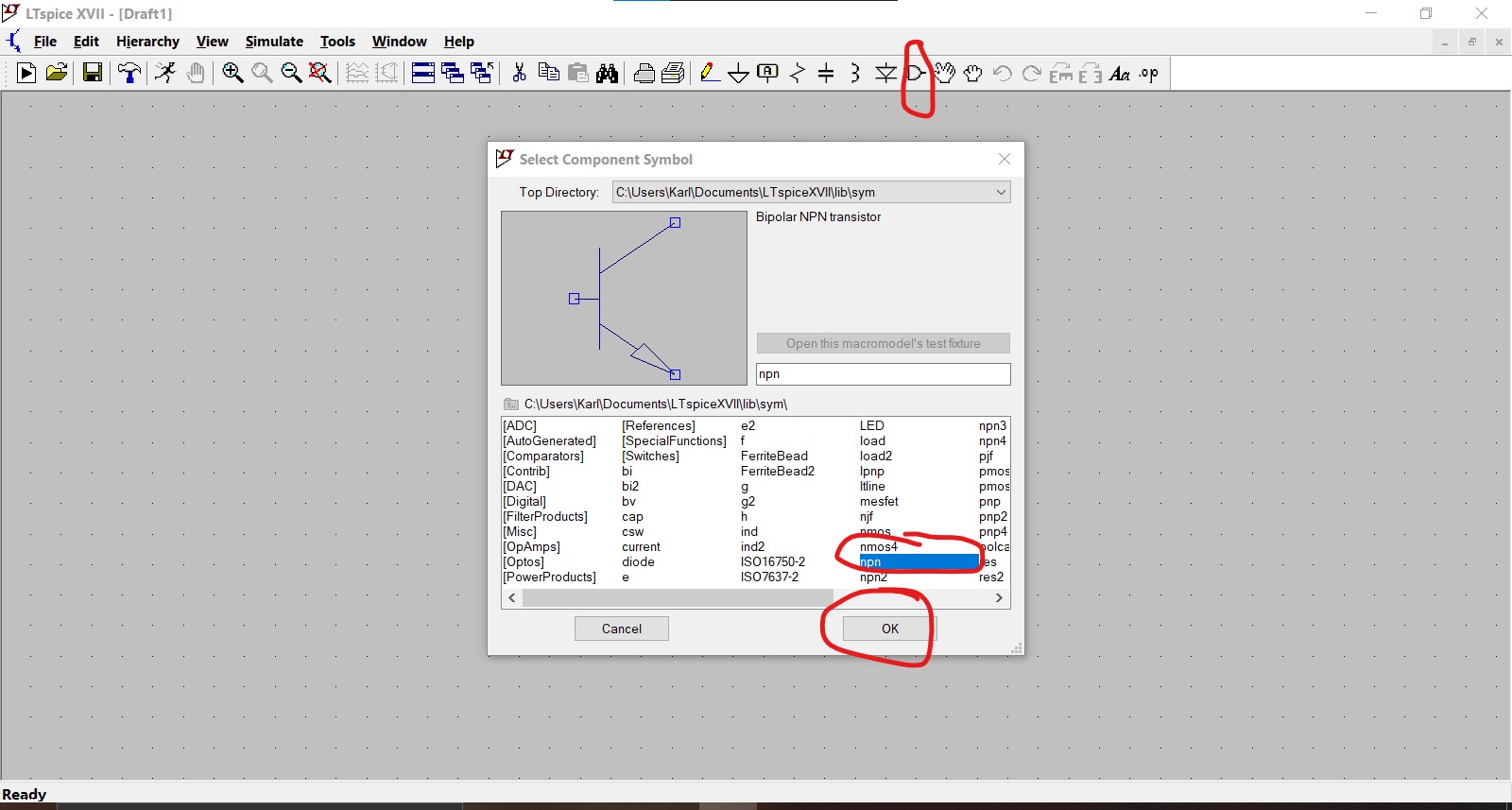The height and width of the screenshot is (810, 1512).
Task: Click the Cut scissors icon
Action: click(x=519, y=73)
